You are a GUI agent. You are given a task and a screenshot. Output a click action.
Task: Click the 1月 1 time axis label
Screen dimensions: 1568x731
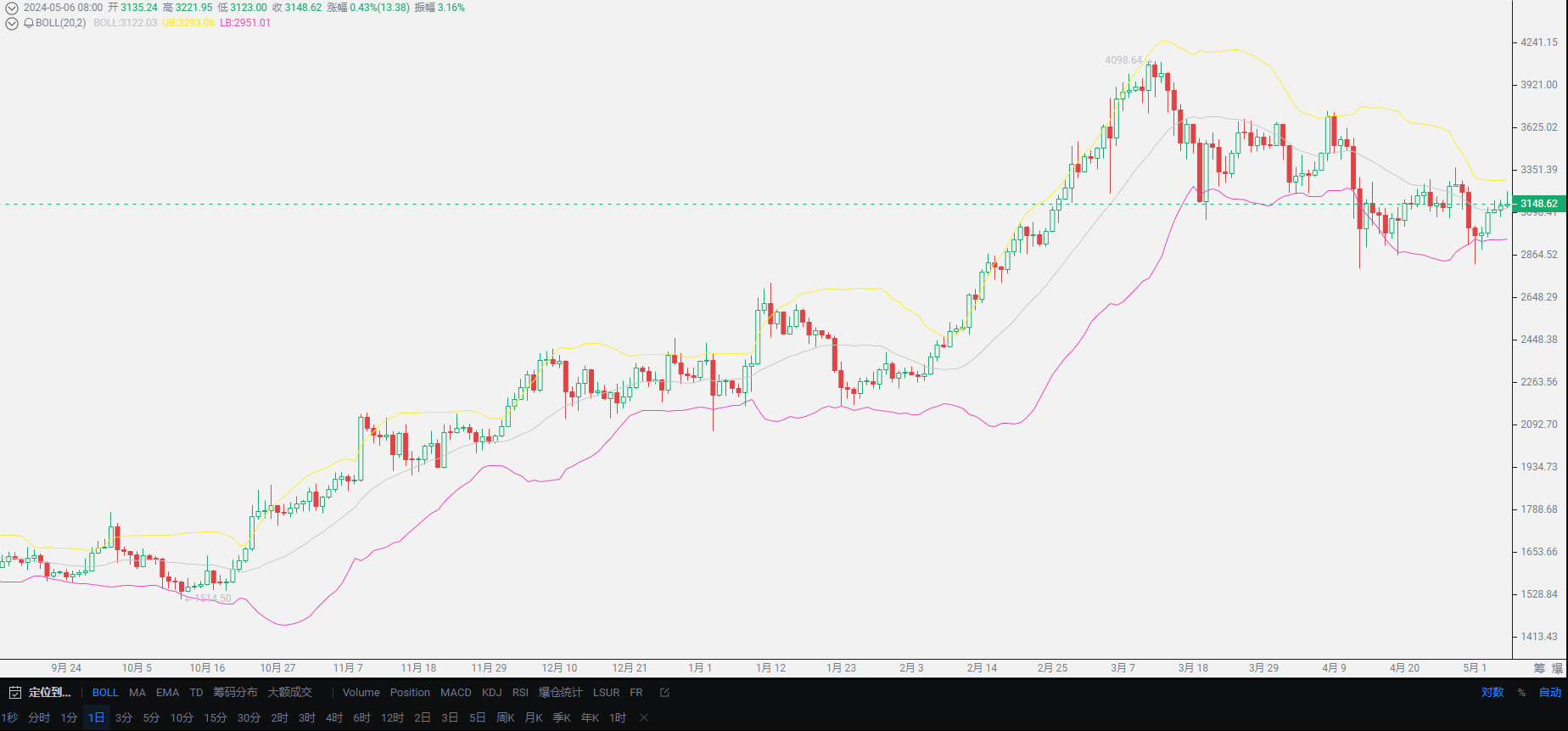point(700,668)
